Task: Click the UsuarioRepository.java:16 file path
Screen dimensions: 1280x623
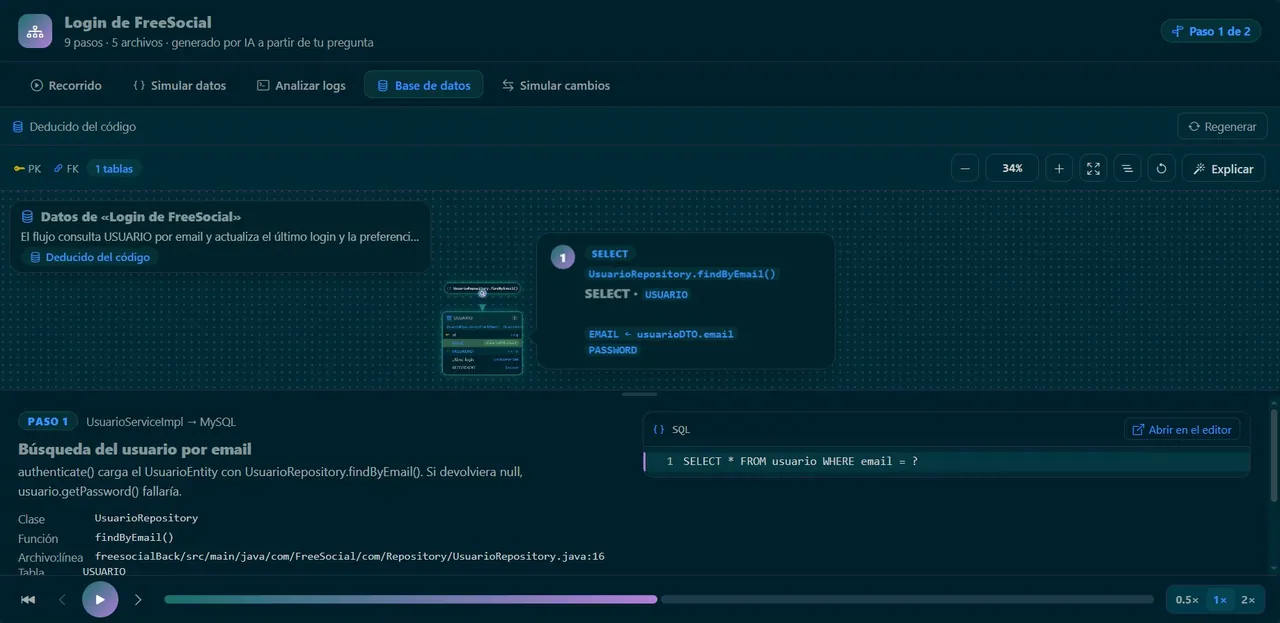Action: [x=350, y=556]
